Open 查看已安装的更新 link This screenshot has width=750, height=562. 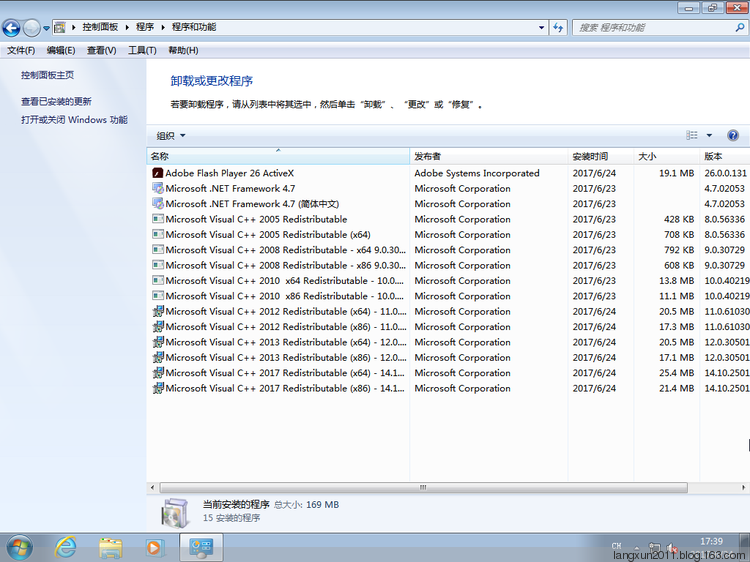click(56, 102)
